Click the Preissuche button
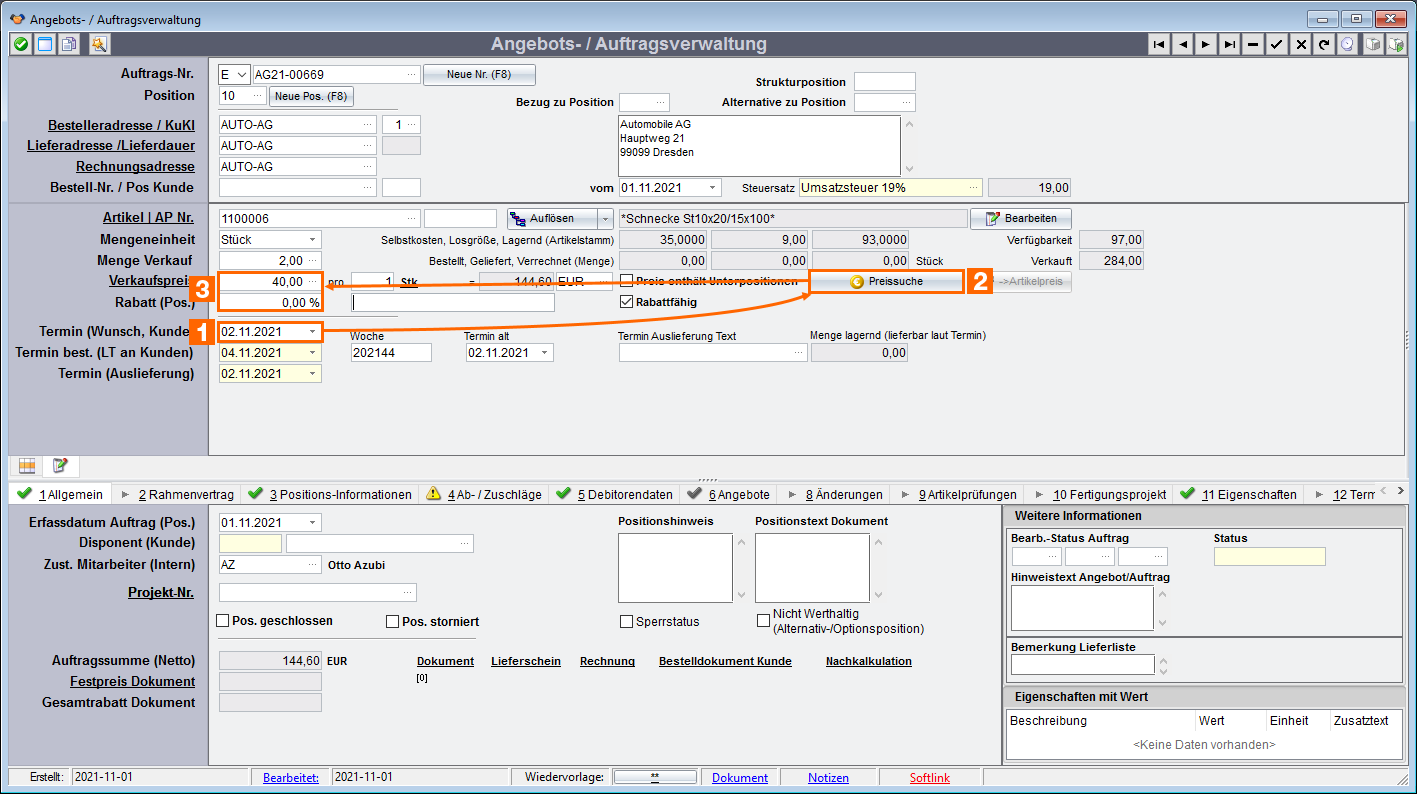 coord(886,282)
